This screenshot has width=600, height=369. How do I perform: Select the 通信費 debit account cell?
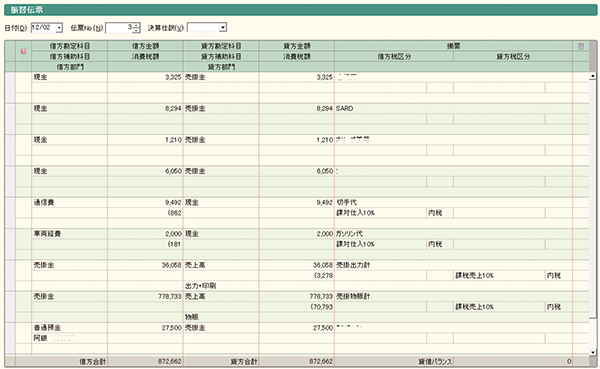click(x=70, y=202)
